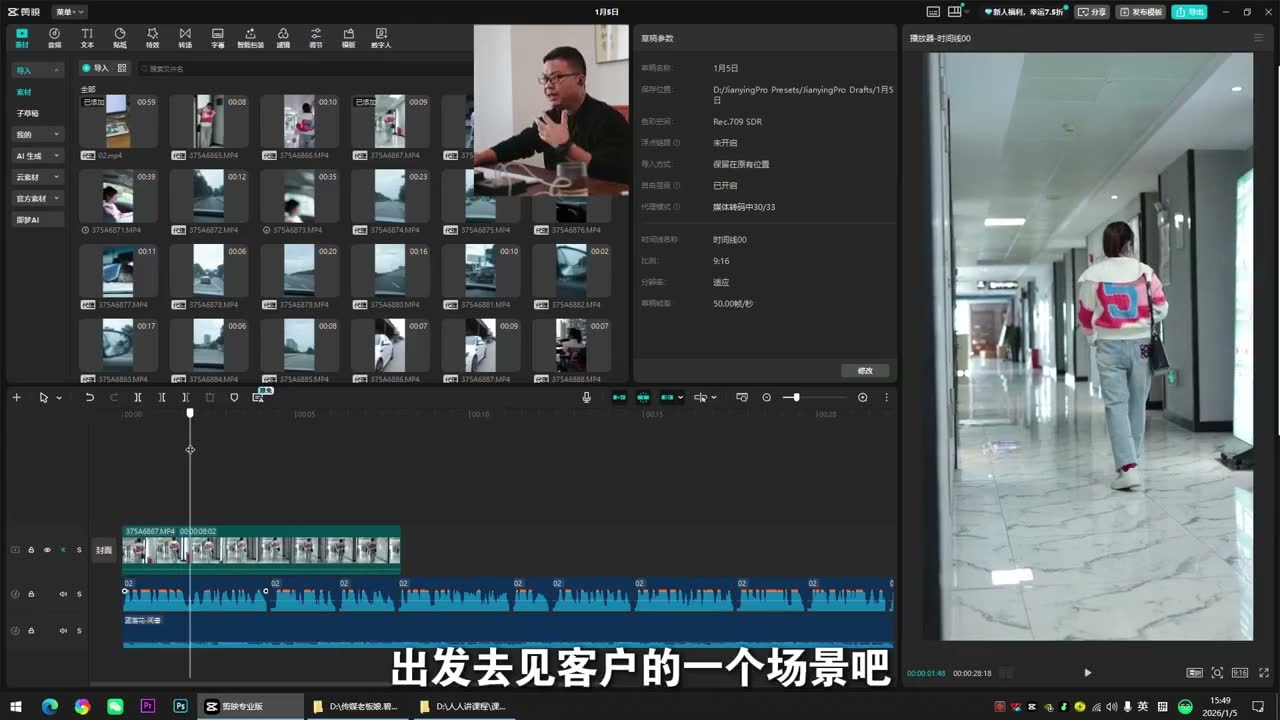The width and height of the screenshot is (1280, 720).
Task: Mute the first audio track speaker icon
Action: pyautogui.click(x=63, y=594)
